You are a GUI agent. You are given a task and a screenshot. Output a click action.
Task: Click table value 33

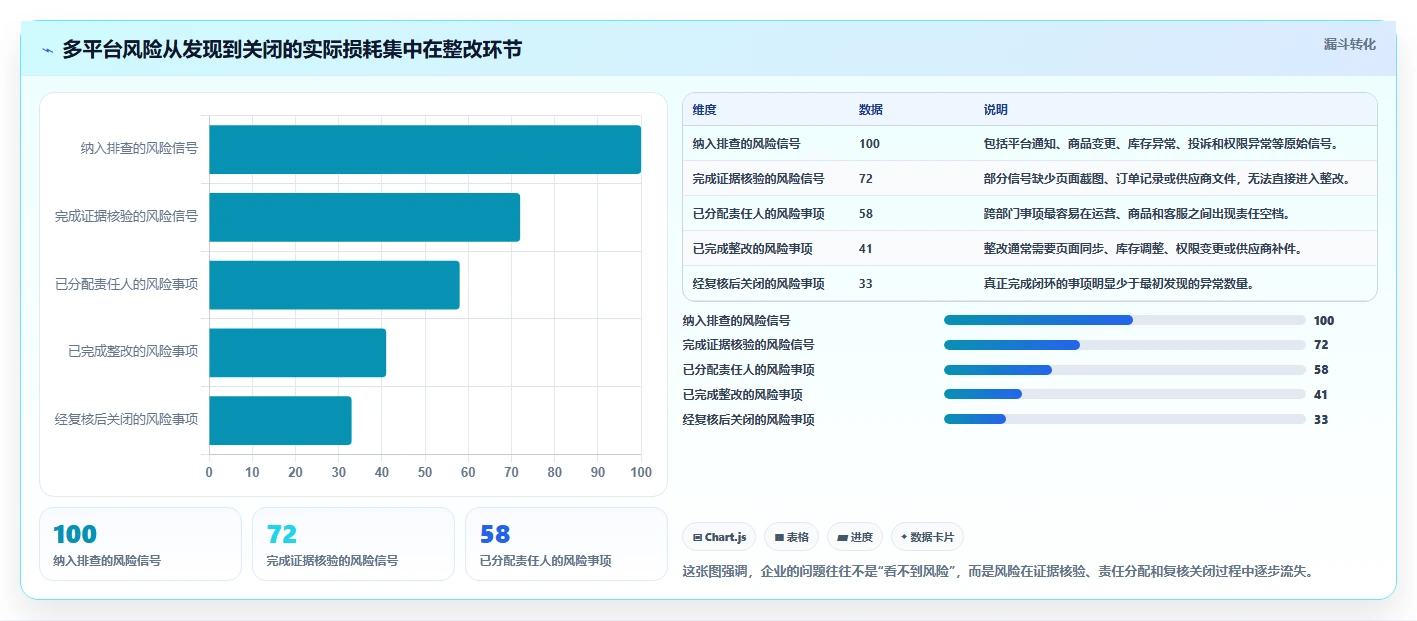866,284
